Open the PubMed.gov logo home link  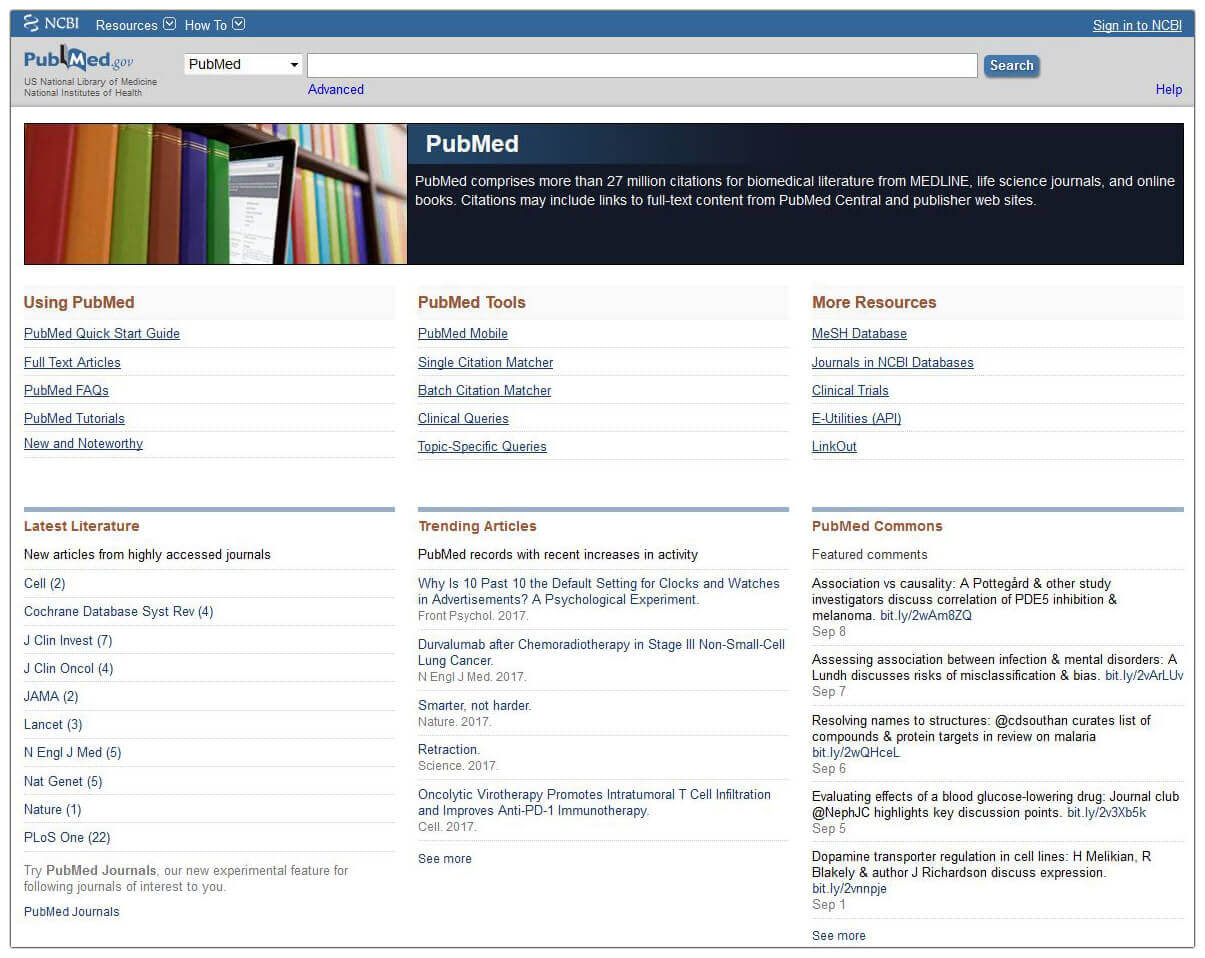[x=79, y=59]
